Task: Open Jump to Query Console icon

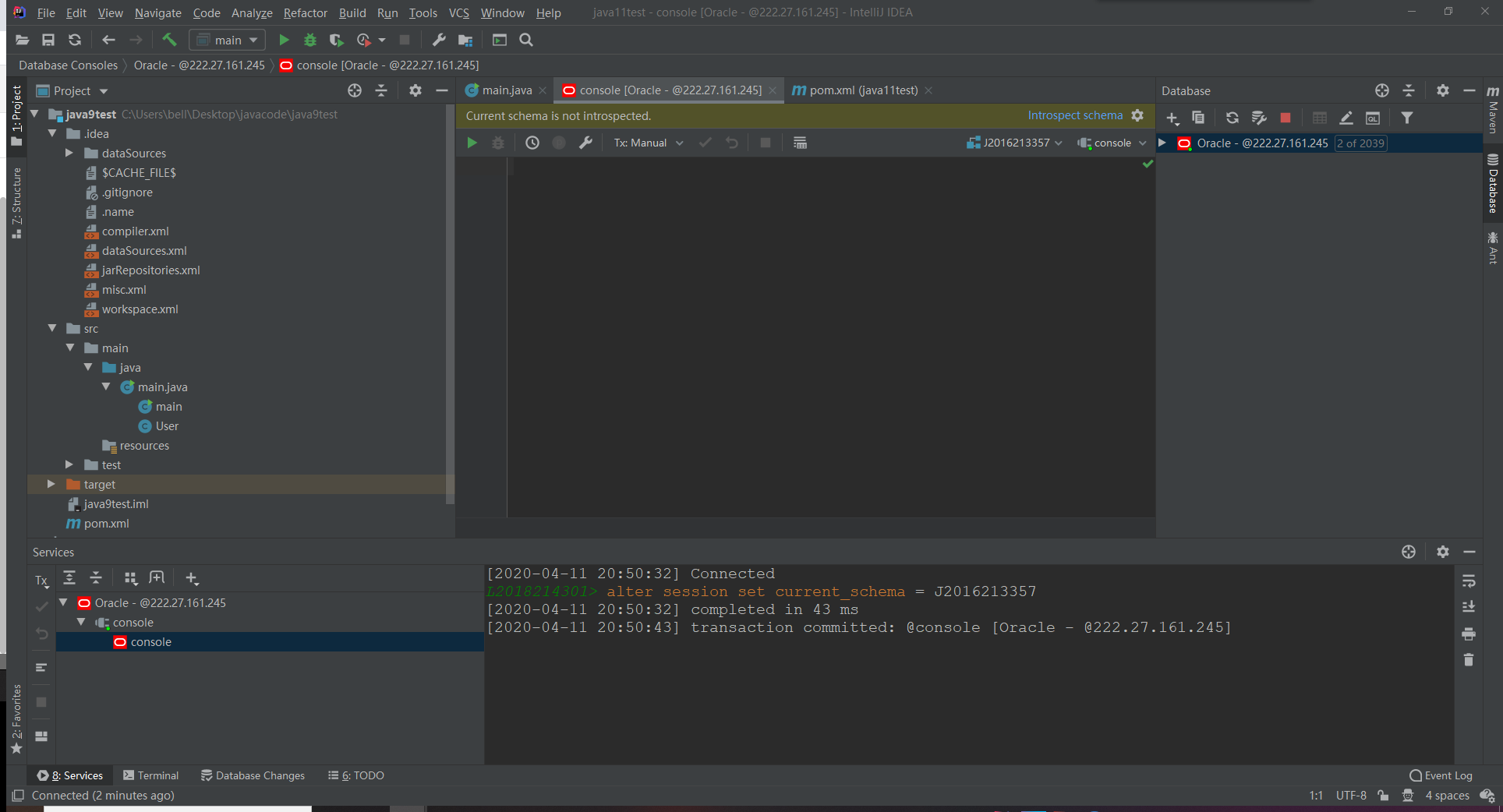Action: click(x=1373, y=118)
